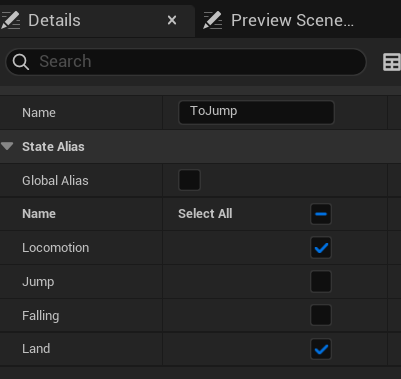
Task: Click the State Alias header label
Action: 53,147
